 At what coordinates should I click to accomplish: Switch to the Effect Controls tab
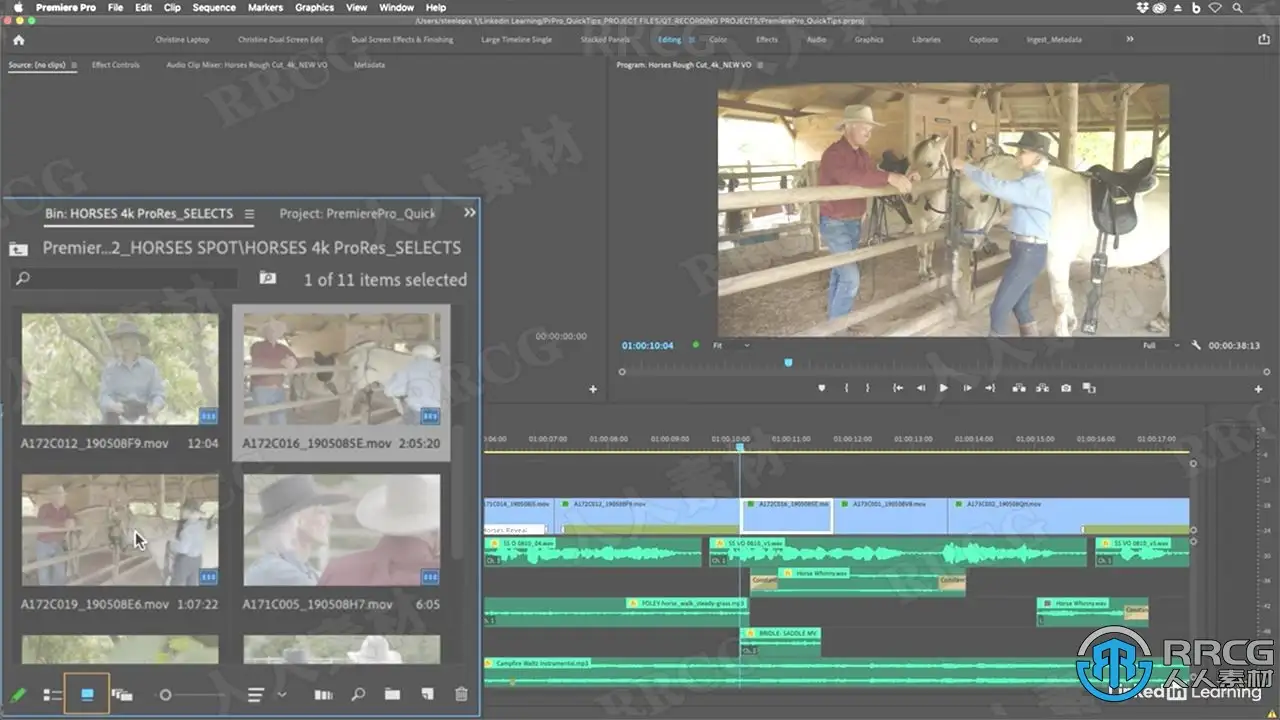coord(116,65)
